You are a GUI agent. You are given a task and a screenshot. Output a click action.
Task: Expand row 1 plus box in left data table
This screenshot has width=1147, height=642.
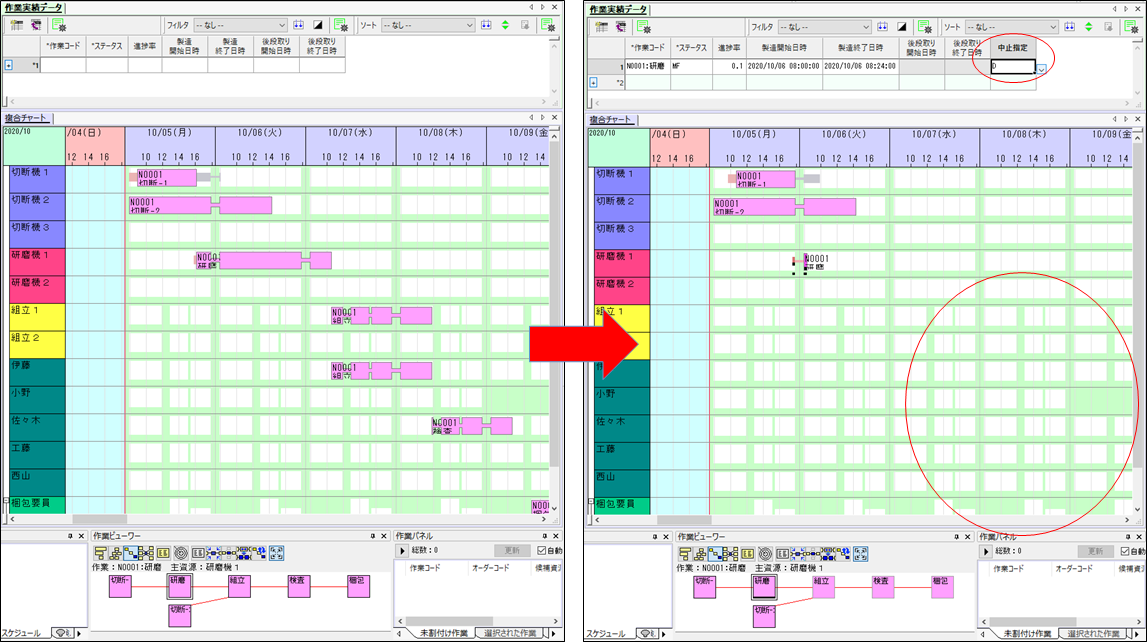click(x=9, y=66)
